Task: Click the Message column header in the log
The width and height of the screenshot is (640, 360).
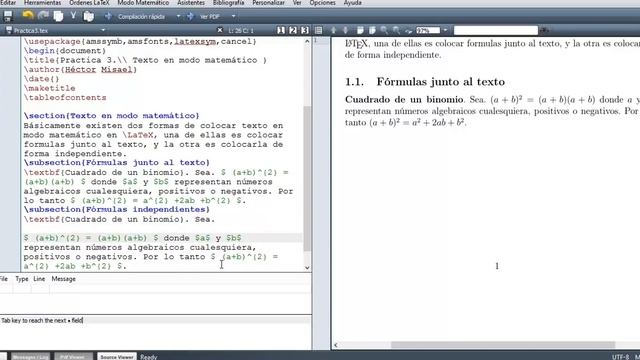Action: (x=63, y=279)
